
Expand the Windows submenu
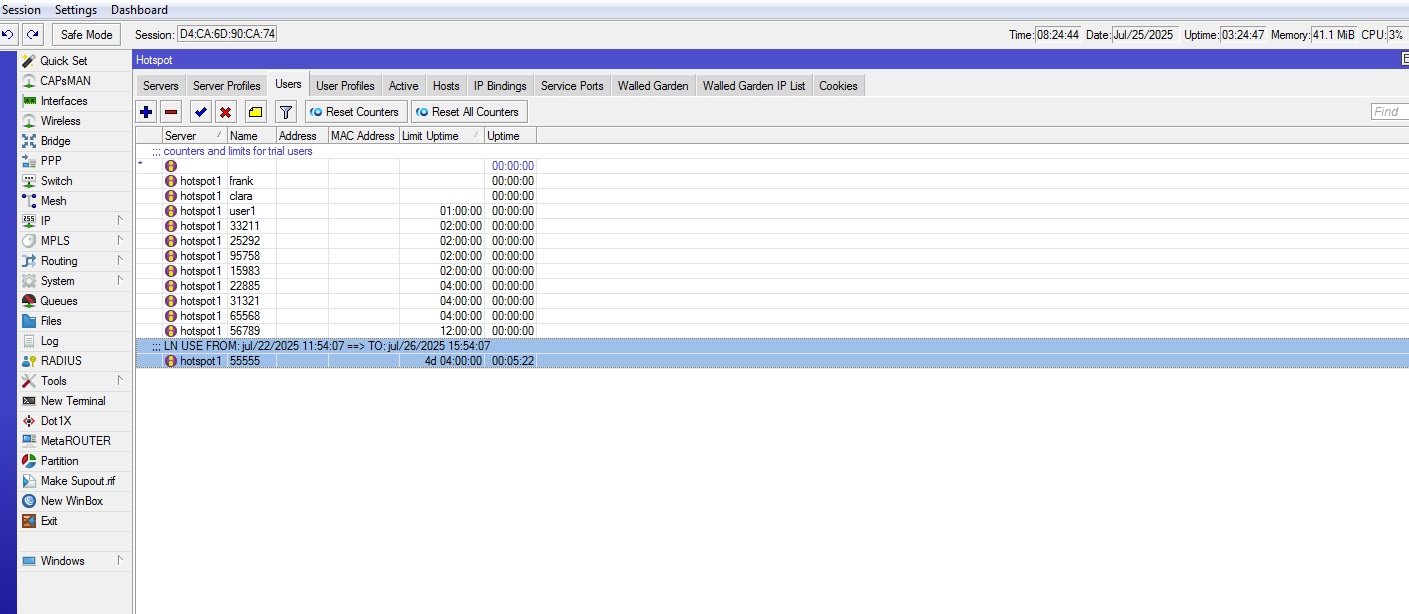pyautogui.click(x=75, y=561)
